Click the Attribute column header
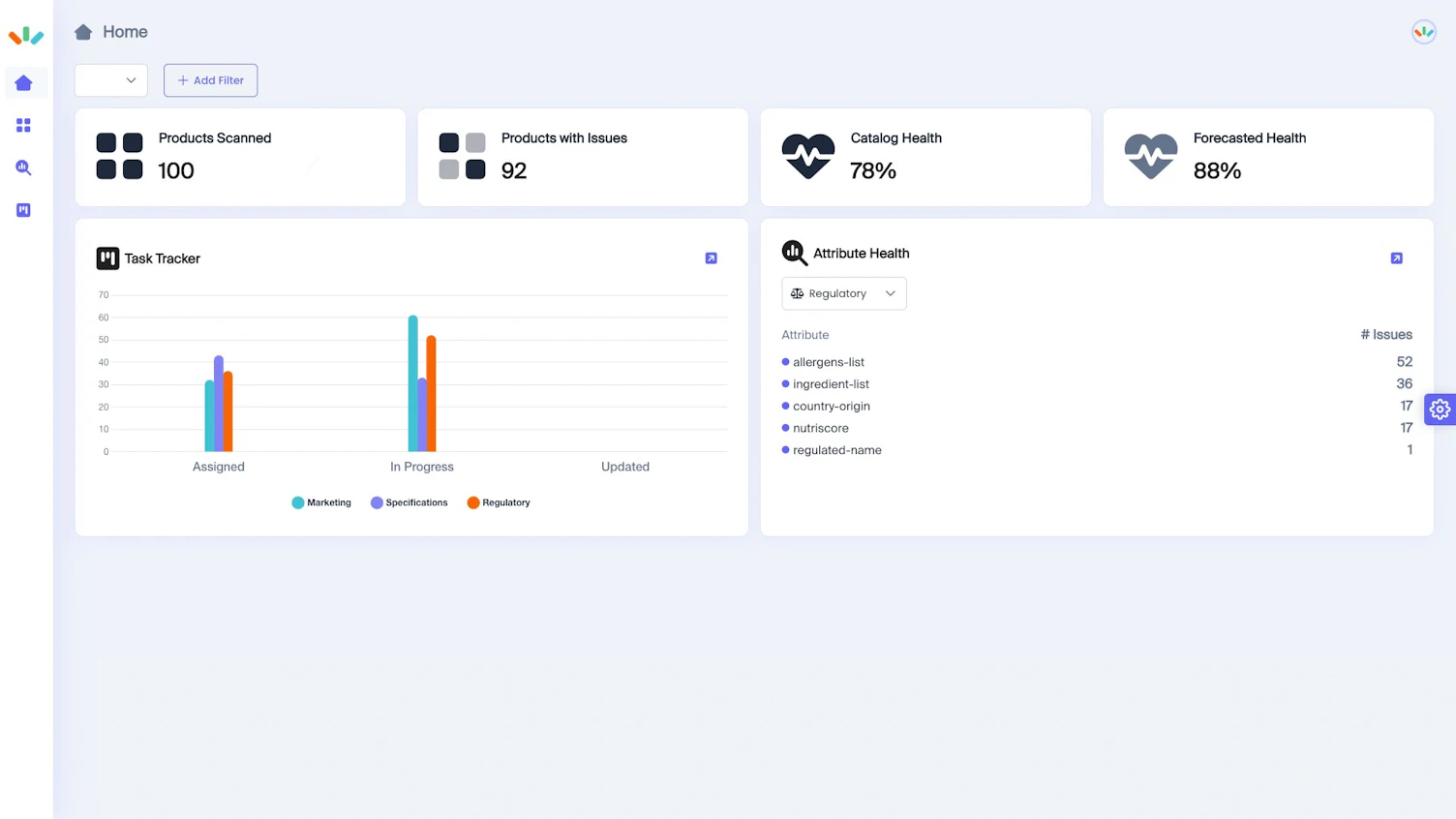The width and height of the screenshot is (1456, 819). 805,335
